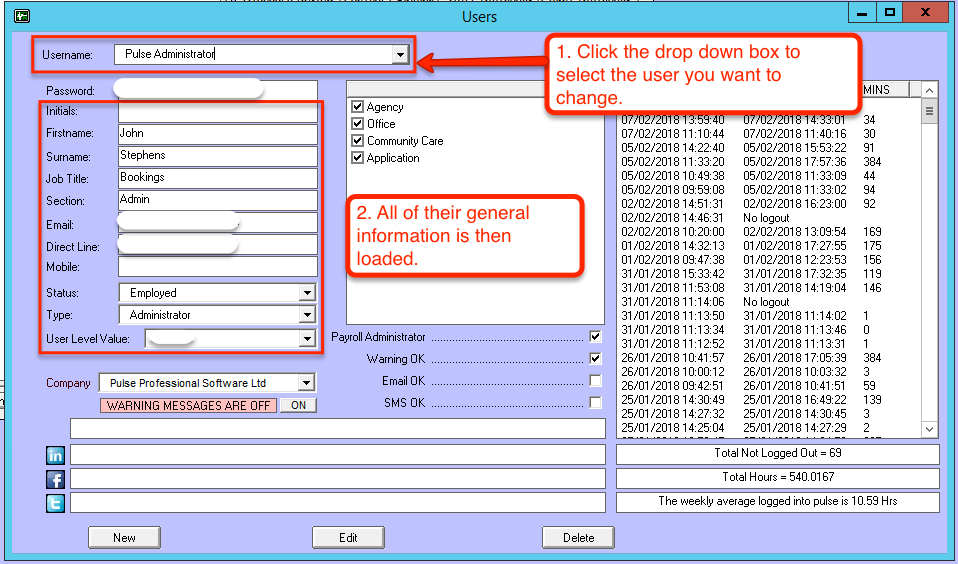Click the Facebook icon

[x=56, y=479]
